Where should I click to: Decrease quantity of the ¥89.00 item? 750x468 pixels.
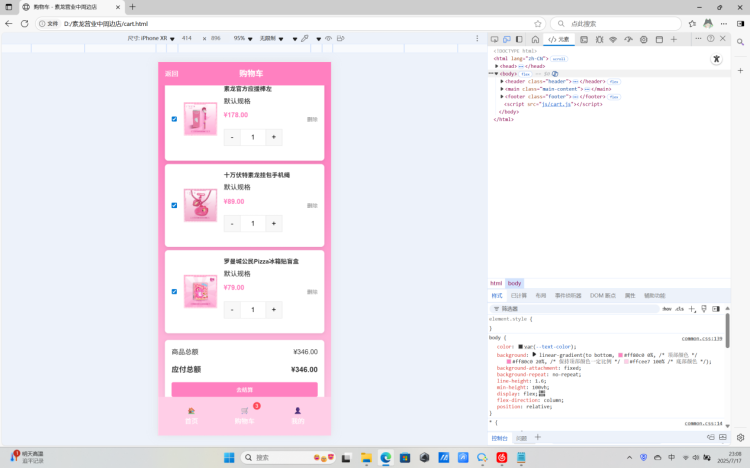(232, 223)
